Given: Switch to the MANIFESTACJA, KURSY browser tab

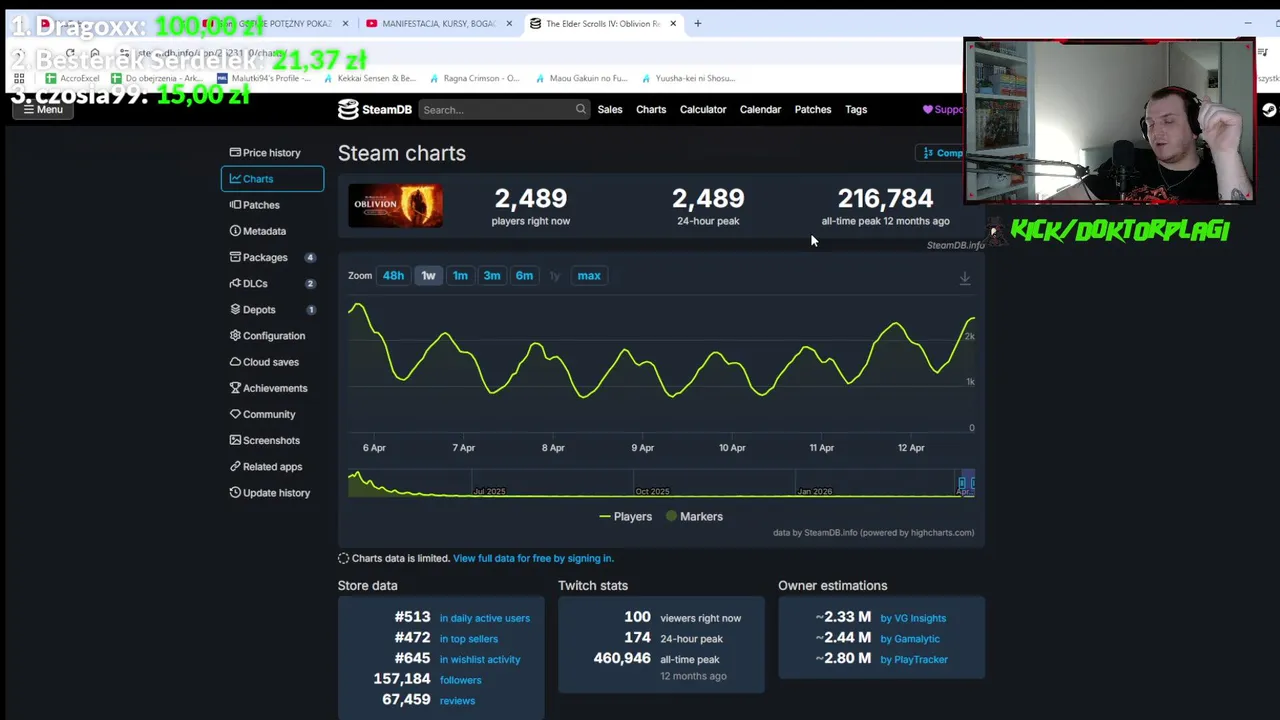Looking at the screenshot, I should [x=439, y=23].
